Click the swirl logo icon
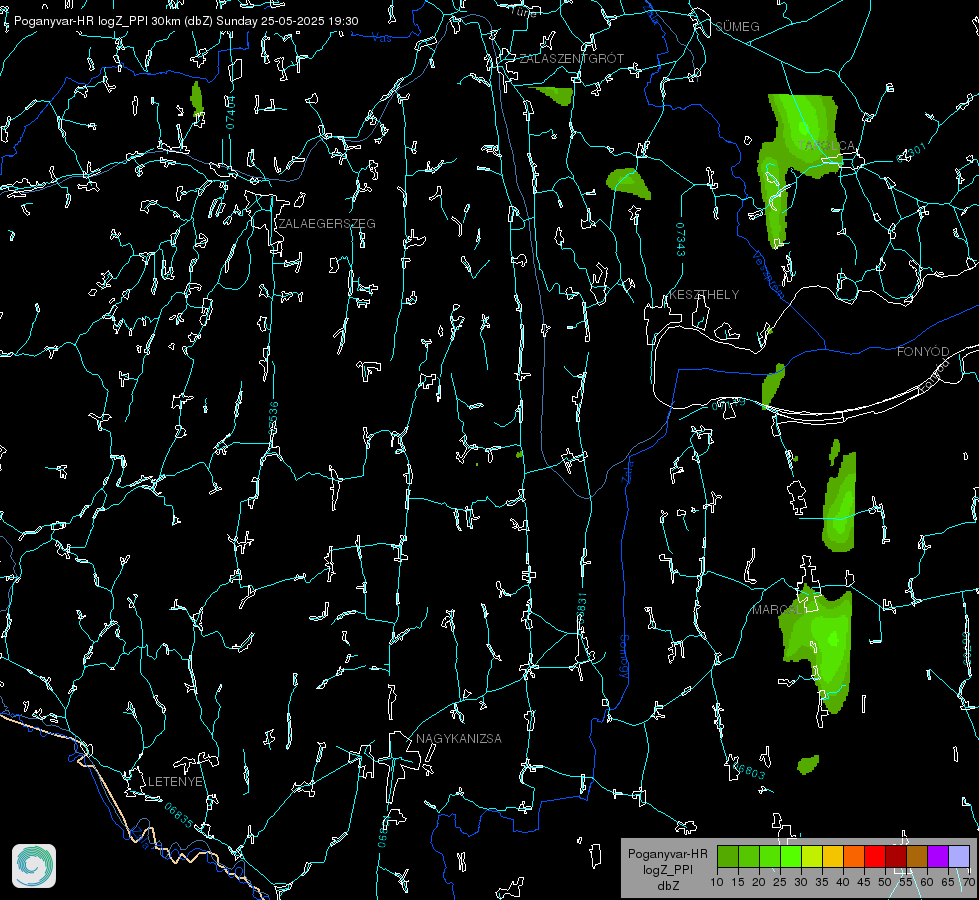 coord(34,866)
